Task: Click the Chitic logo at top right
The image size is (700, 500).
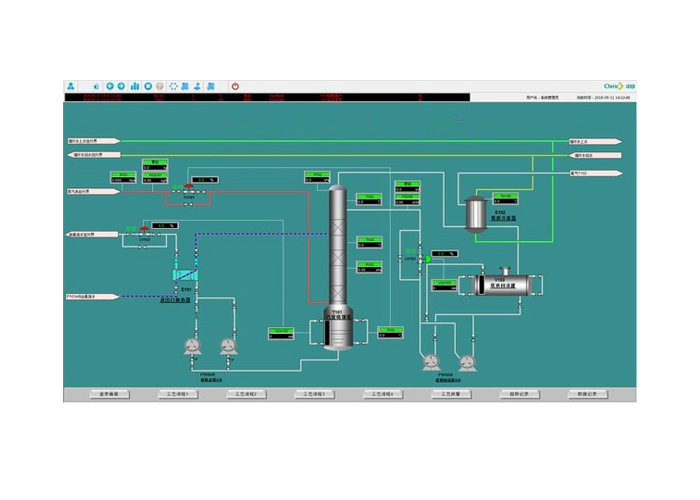Action: click(x=619, y=86)
